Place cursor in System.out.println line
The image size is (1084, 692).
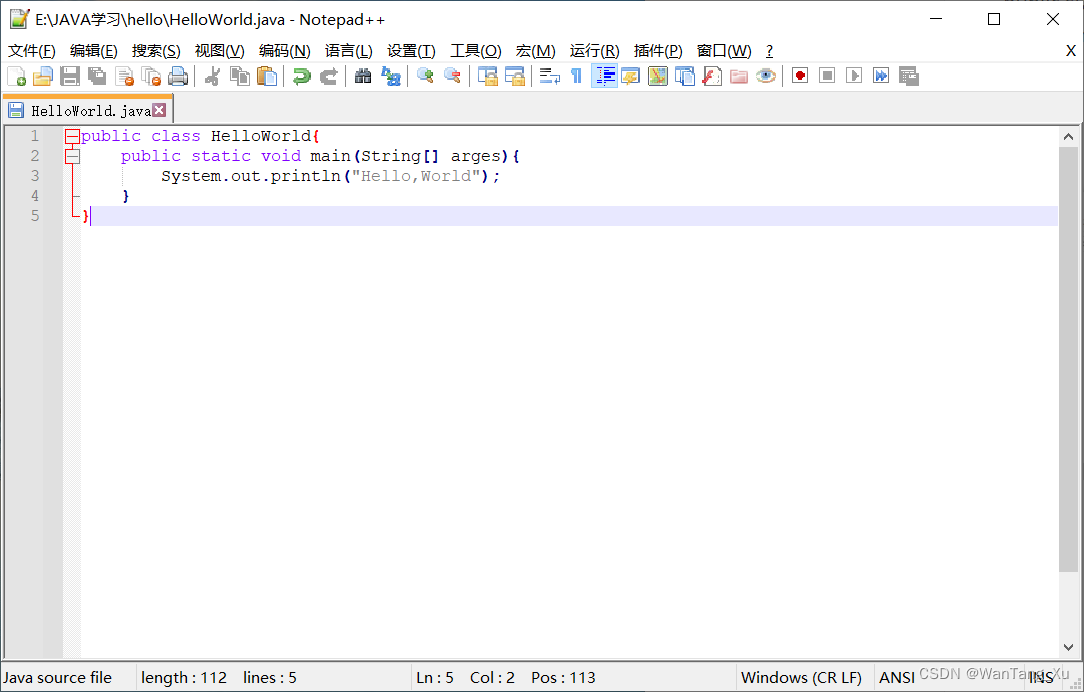pos(330,176)
